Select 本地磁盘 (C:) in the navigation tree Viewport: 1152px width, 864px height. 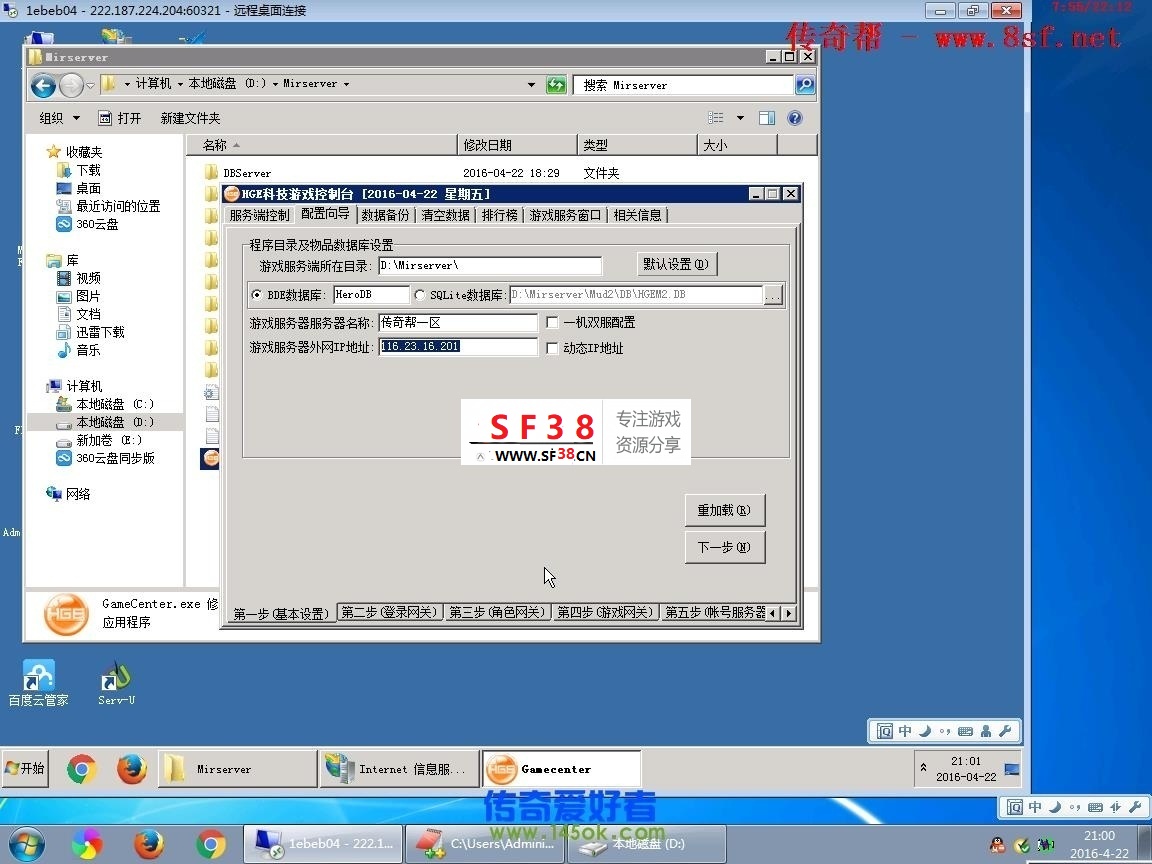pyautogui.click(x=106, y=404)
